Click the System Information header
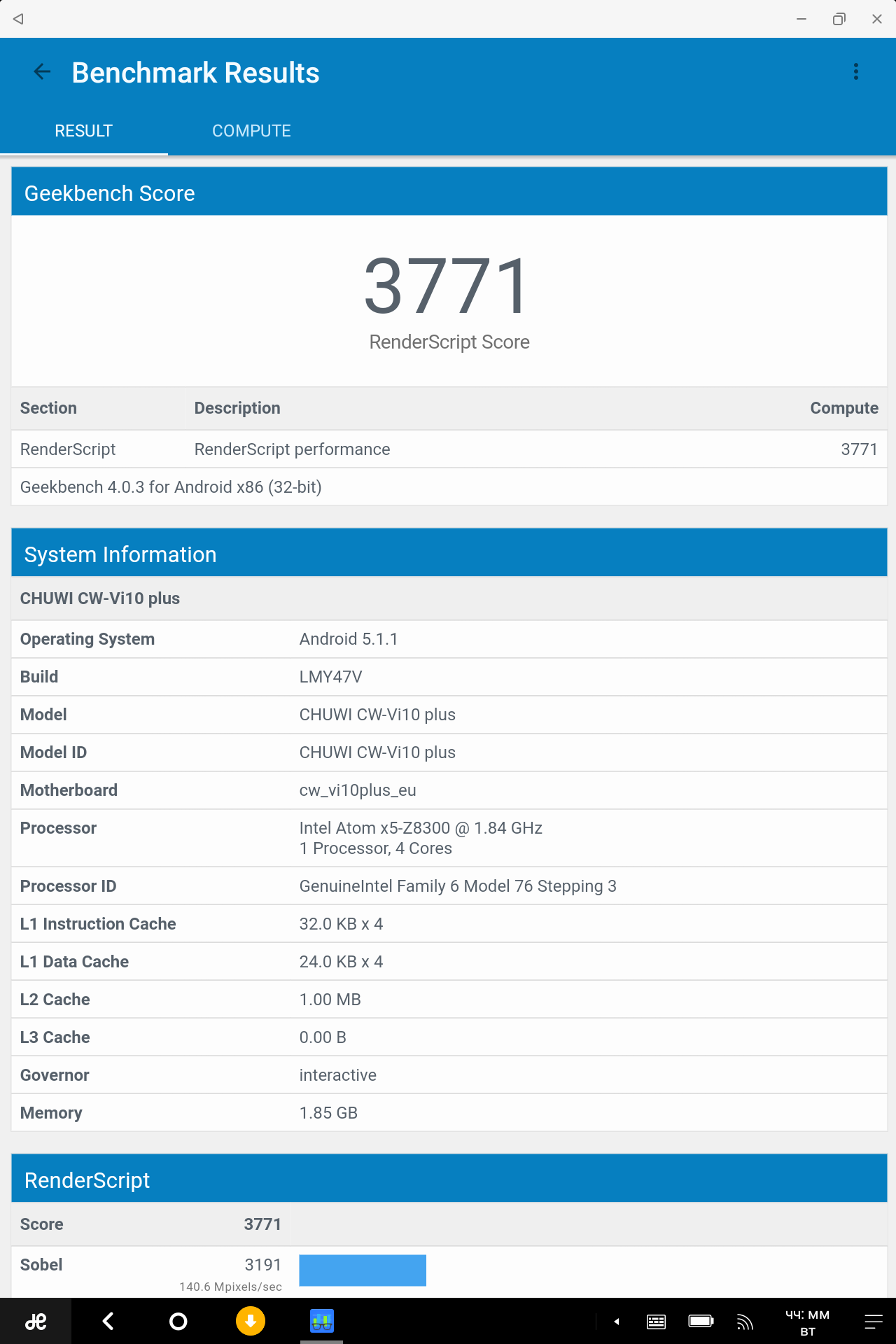 tap(449, 553)
